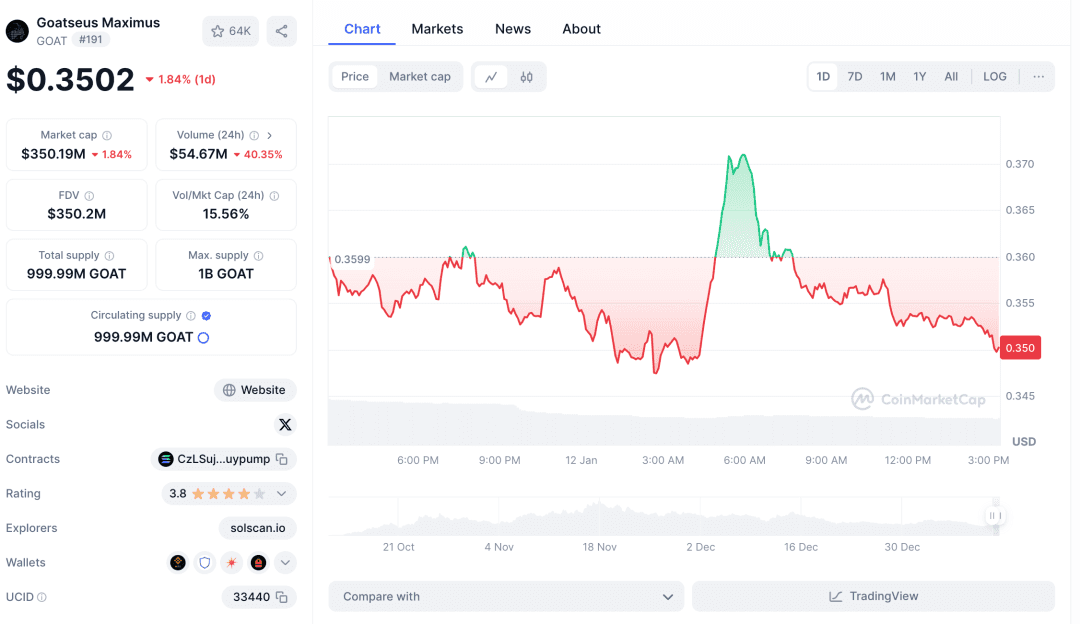Viewport: 1080px width, 624px height.
Task: Click the 1.84% (1d) price change
Action: coord(180,79)
